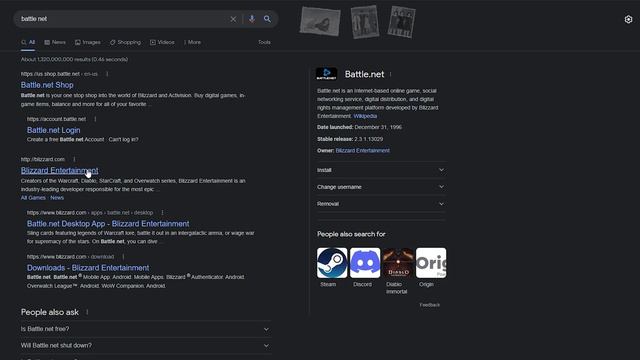Image resolution: width=640 pixels, height=360 pixels.
Task: Switch to the Images tab
Action: tap(88, 42)
